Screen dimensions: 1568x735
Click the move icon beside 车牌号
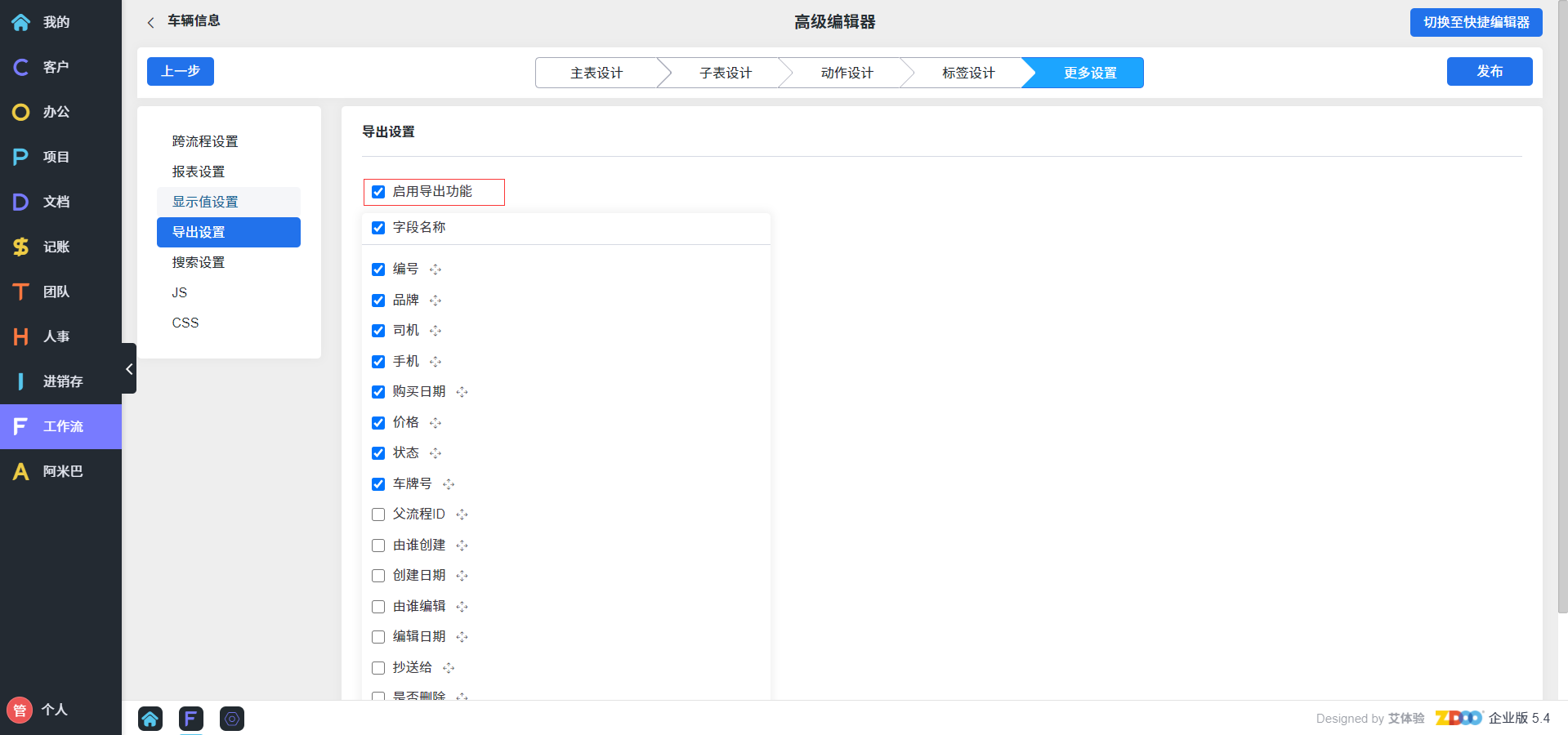click(x=449, y=484)
